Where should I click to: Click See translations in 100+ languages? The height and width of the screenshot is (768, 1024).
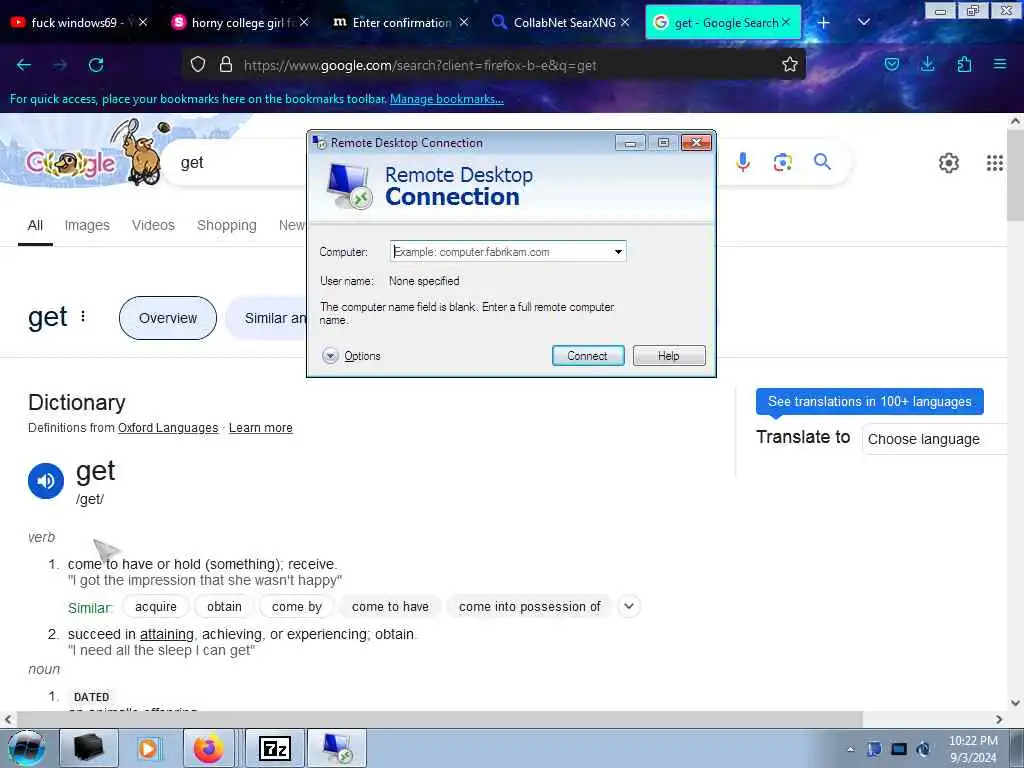point(869,402)
